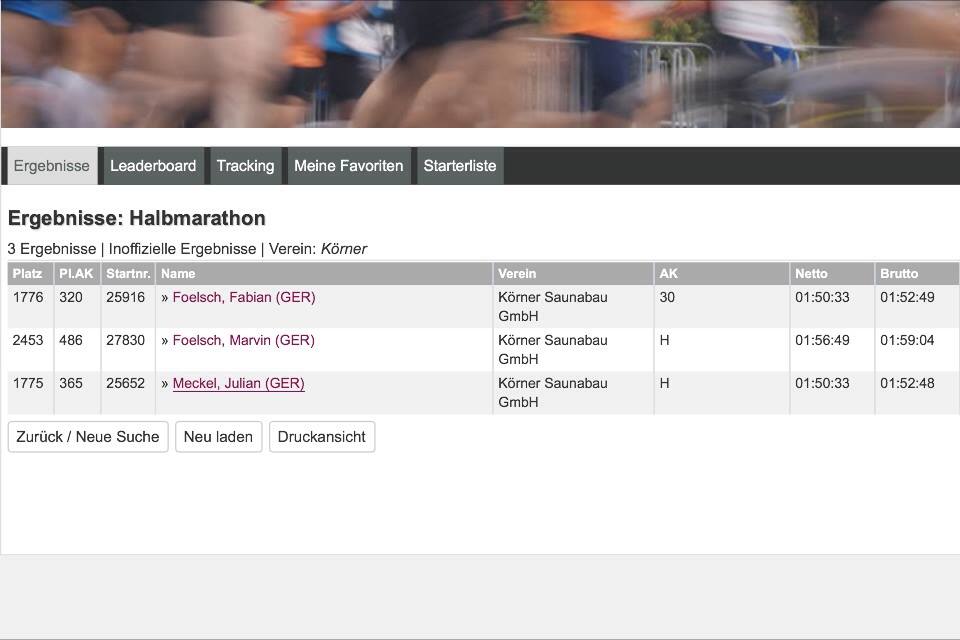Click the Pl.AK value 486
Screen dimensions: 960x640
click(x=71, y=340)
